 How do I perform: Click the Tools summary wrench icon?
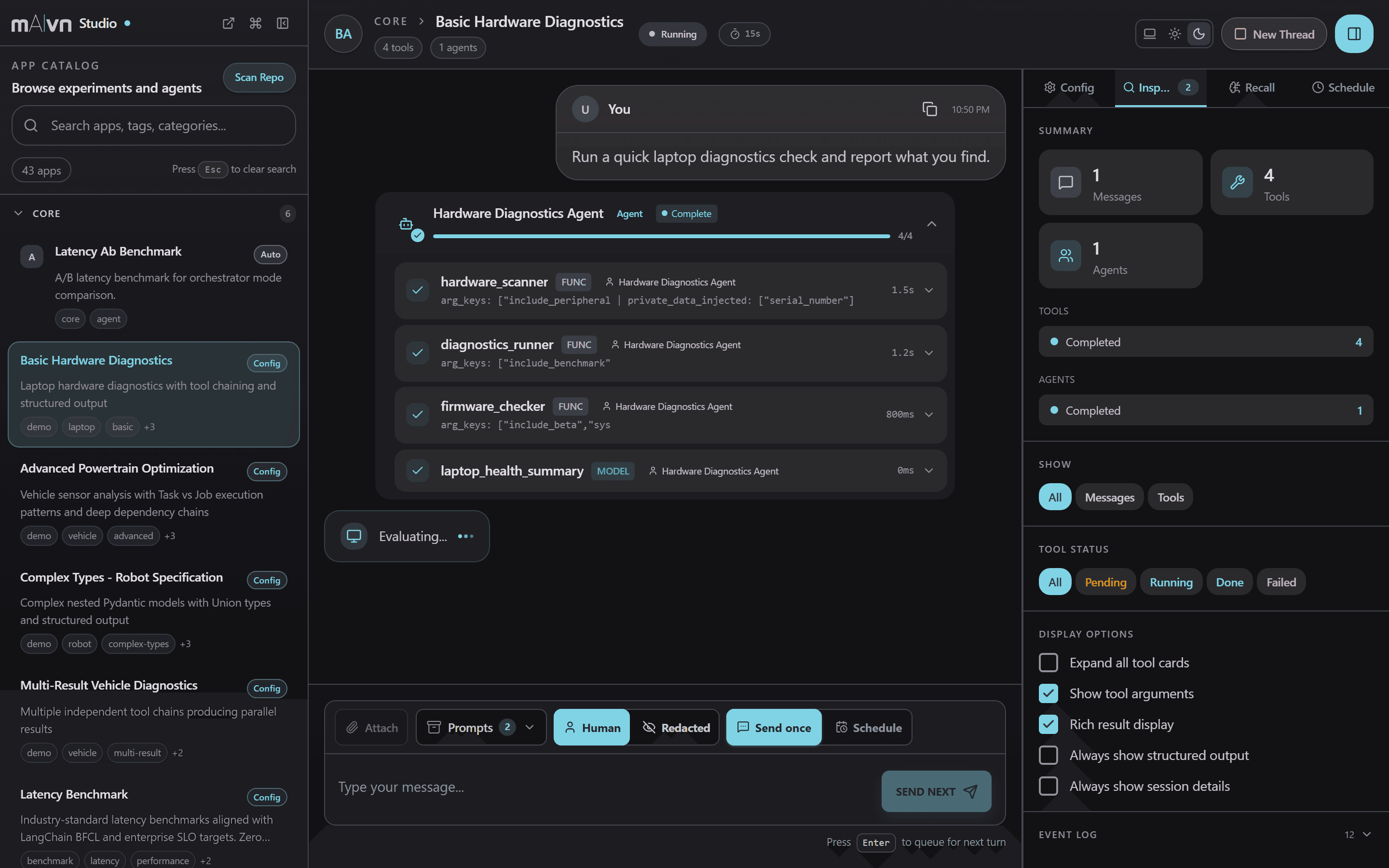1238,183
